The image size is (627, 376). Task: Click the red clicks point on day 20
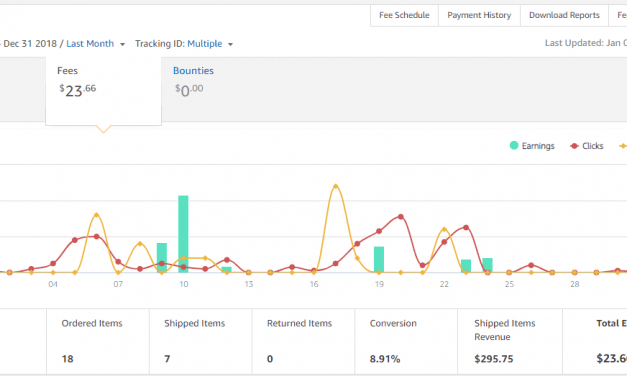(x=401, y=217)
